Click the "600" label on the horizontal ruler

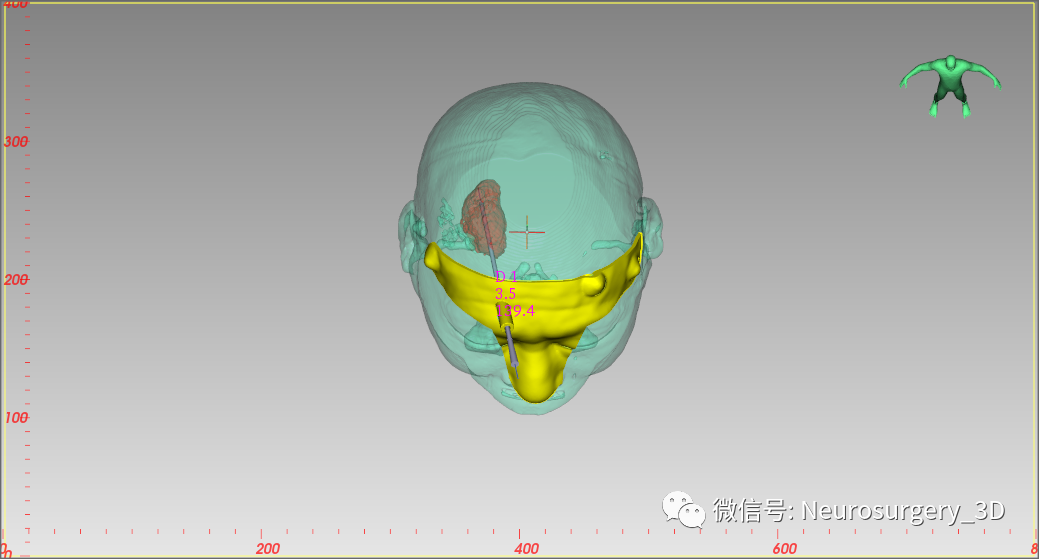(x=784, y=548)
